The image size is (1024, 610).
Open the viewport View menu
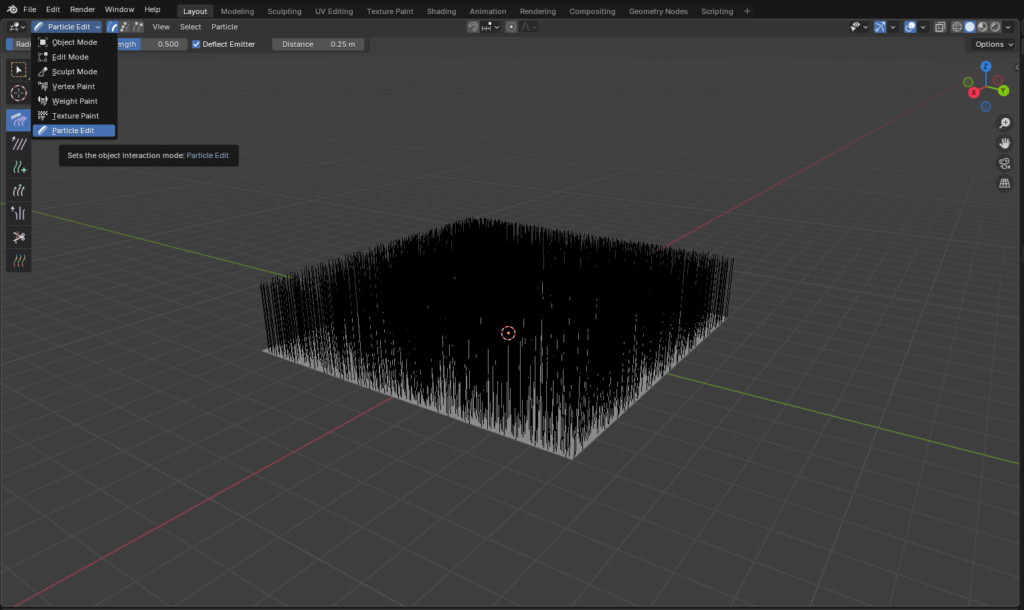point(161,27)
